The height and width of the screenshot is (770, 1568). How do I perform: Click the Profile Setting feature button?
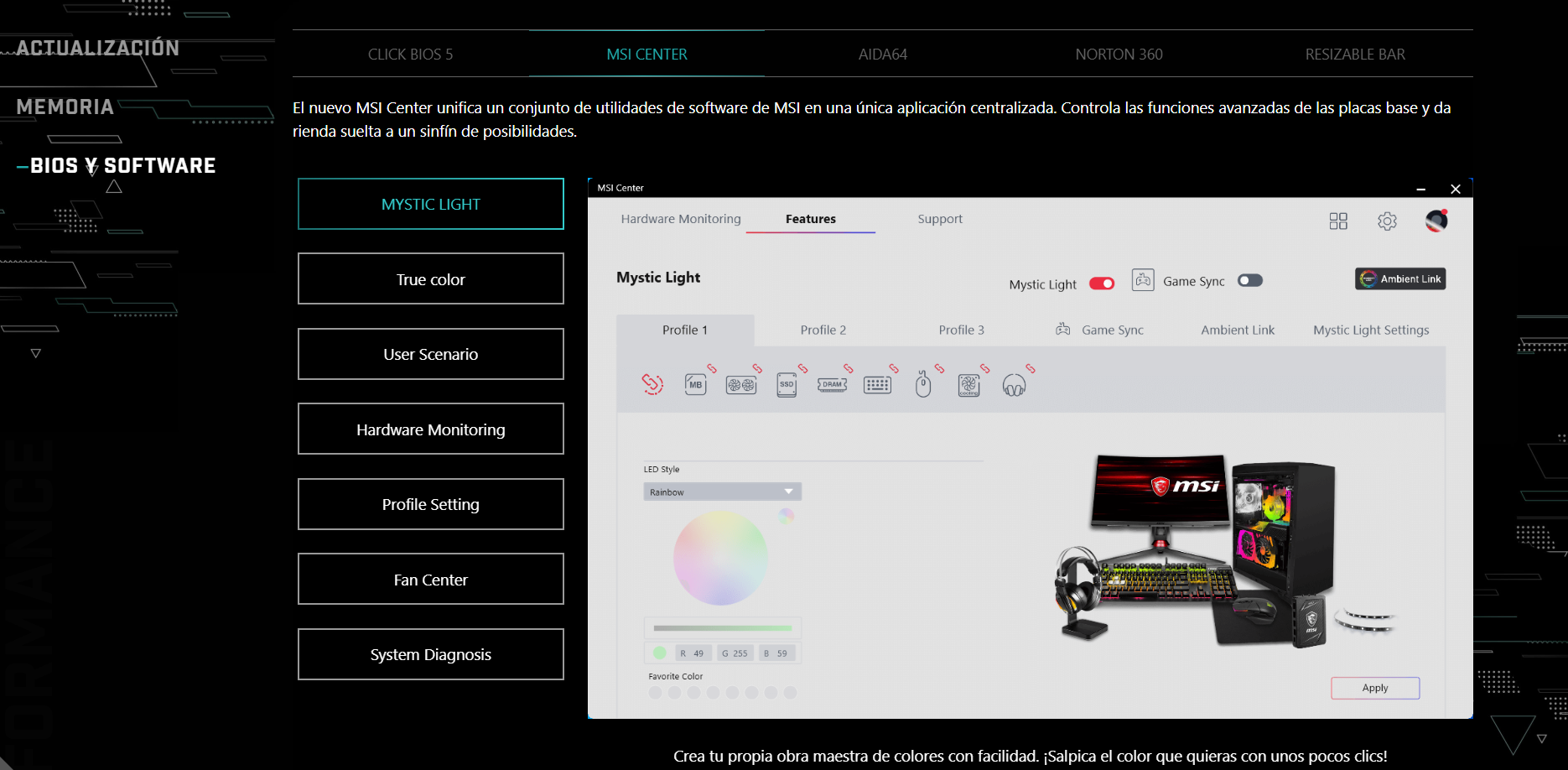click(431, 504)
